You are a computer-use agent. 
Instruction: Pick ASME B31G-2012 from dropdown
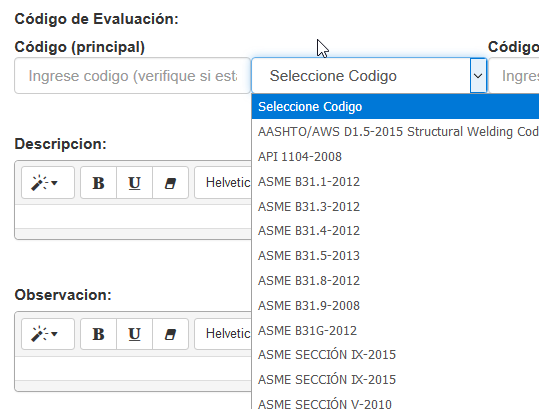395,331
